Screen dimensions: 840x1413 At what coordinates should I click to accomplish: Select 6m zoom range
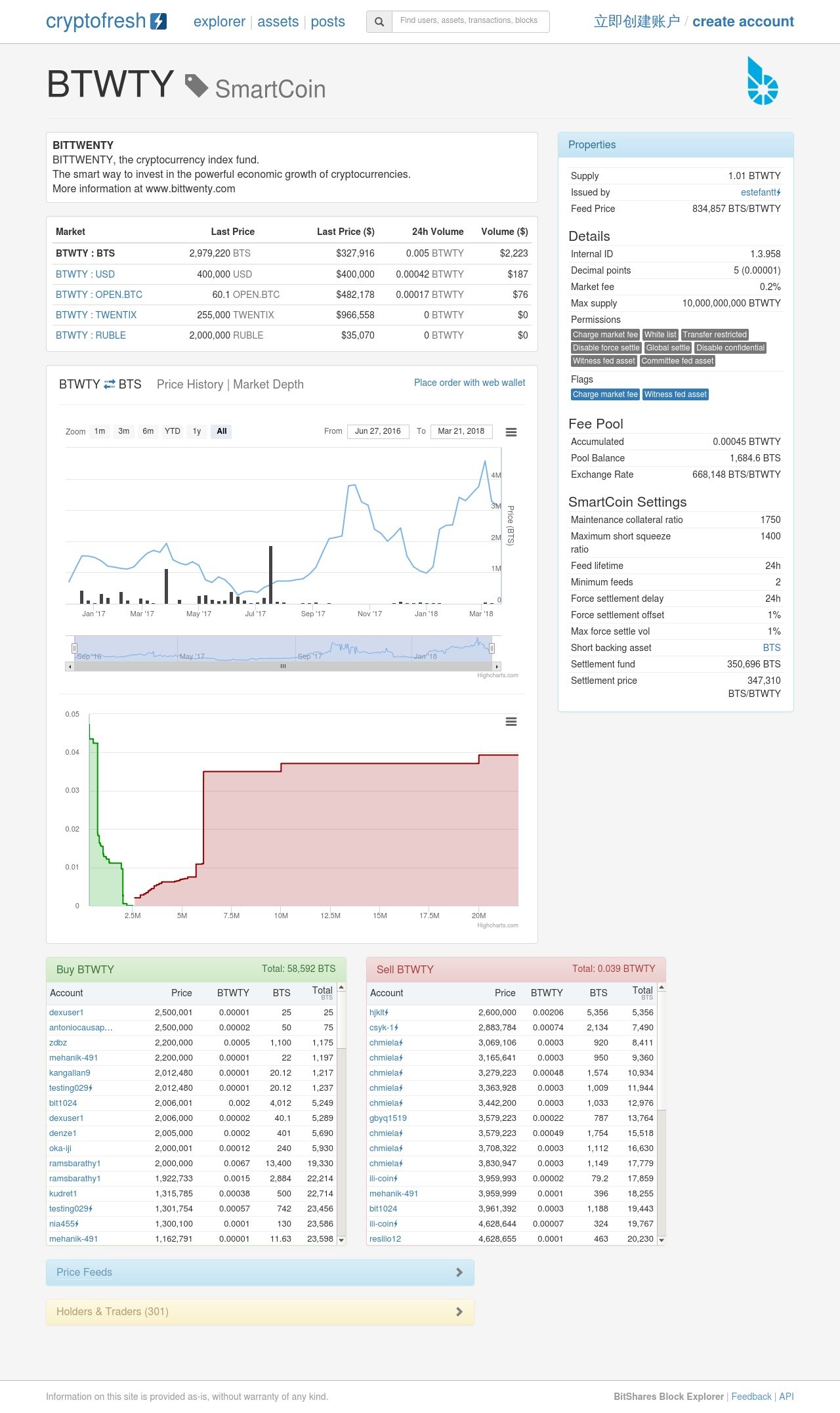point(148,431)
